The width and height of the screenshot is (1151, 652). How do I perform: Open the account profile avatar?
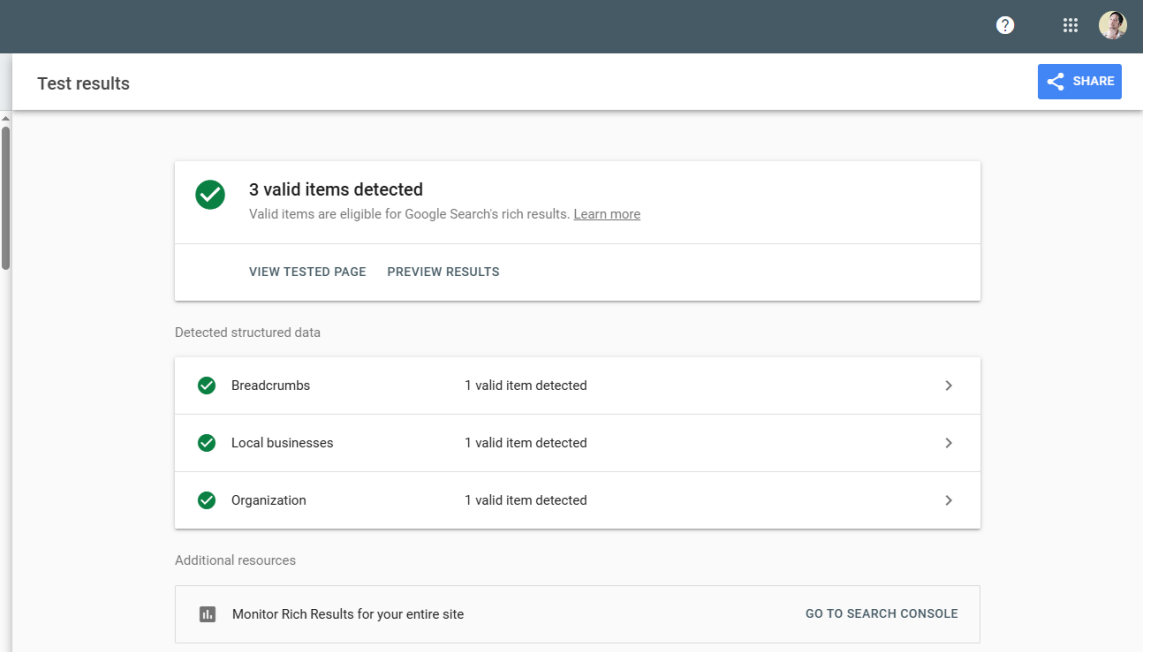pos(1113,26)
